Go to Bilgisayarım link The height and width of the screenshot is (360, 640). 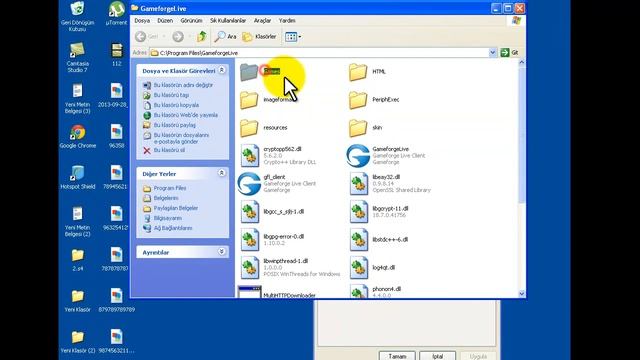[x=167, y=218]
